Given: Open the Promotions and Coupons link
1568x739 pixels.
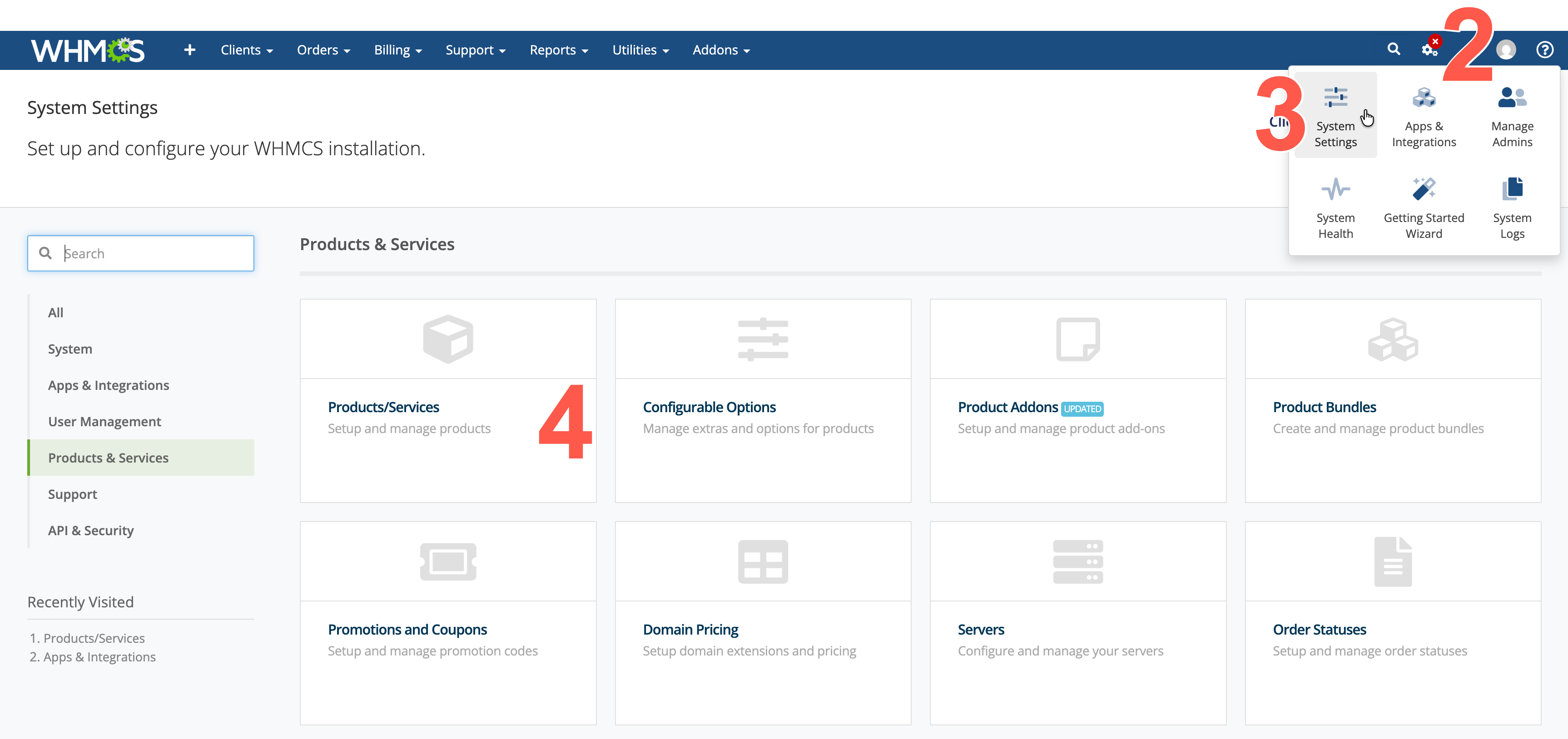Looking at the screenshot, I should (x=407, y=630).
